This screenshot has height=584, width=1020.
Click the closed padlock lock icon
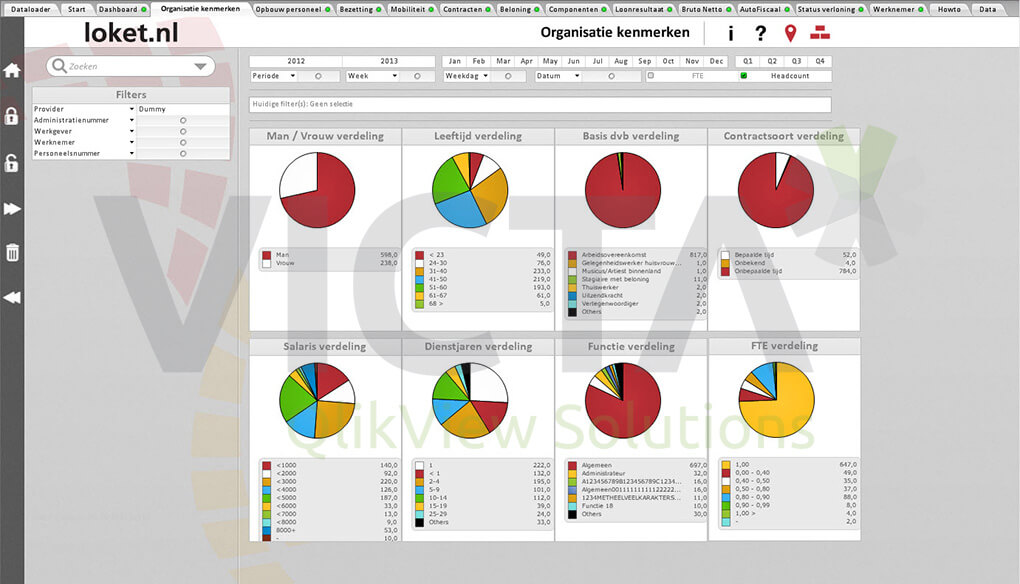coord(11,116)
